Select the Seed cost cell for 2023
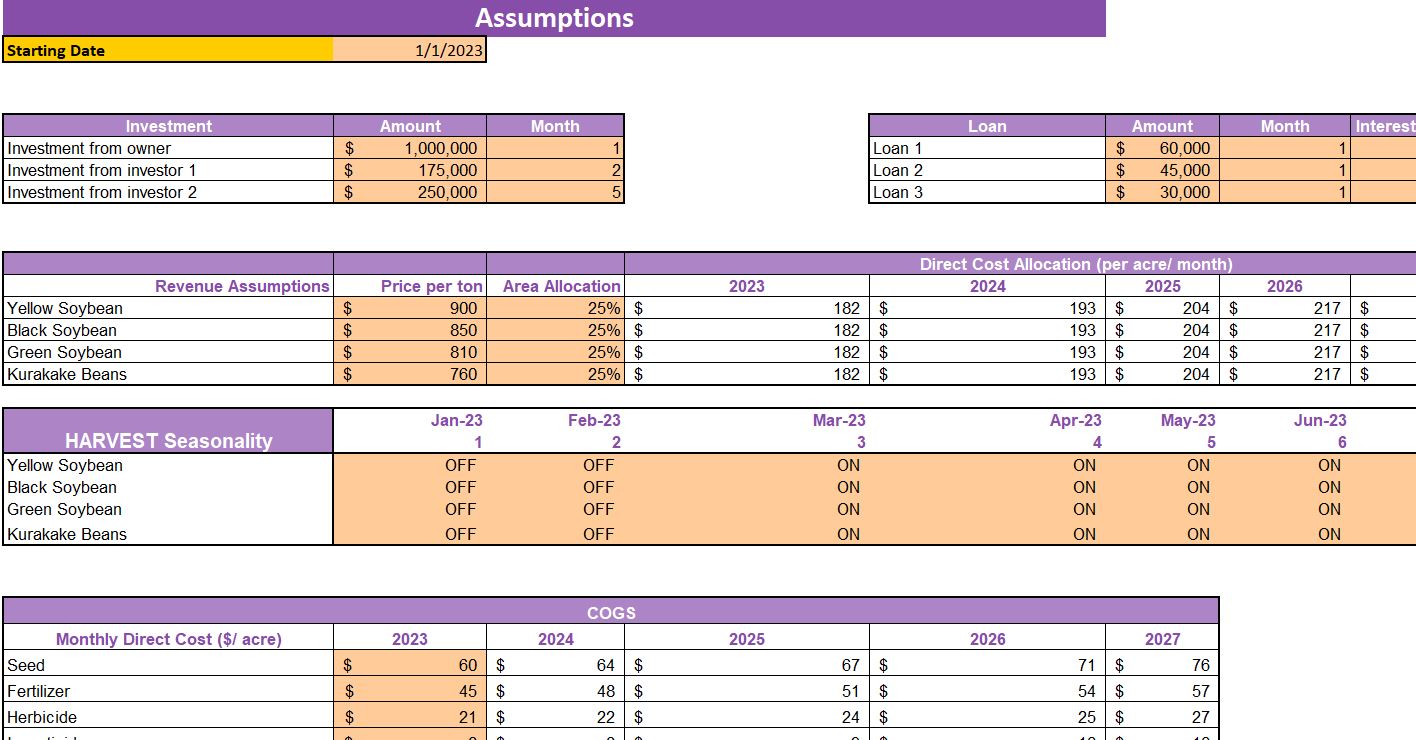Viewport: 1416px width, 740px height. click(x=410, y=664)
